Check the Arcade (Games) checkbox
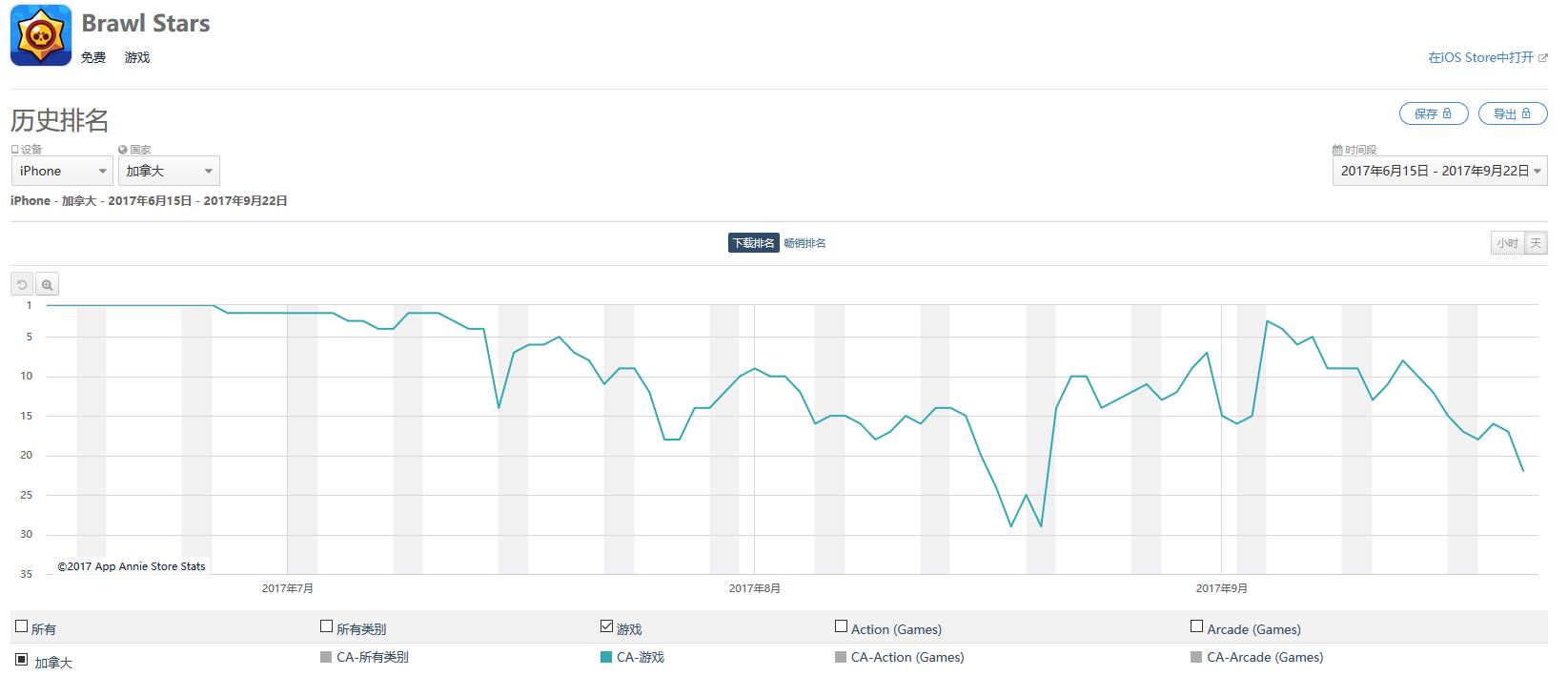Image resolution: width=1568 pixels, height=676 pixels. [1196, 627]
